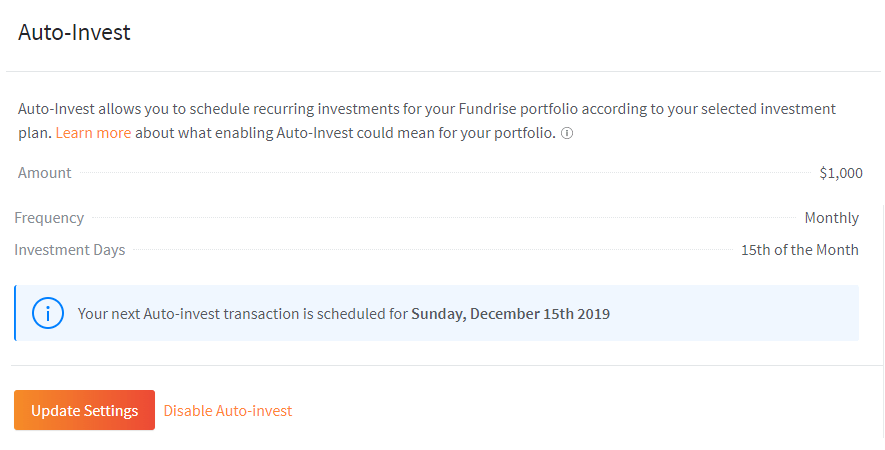The image size is (885, 450).
Task: Click the Auto-Invest description paragraph's first line
Action: tap(300, 109)
